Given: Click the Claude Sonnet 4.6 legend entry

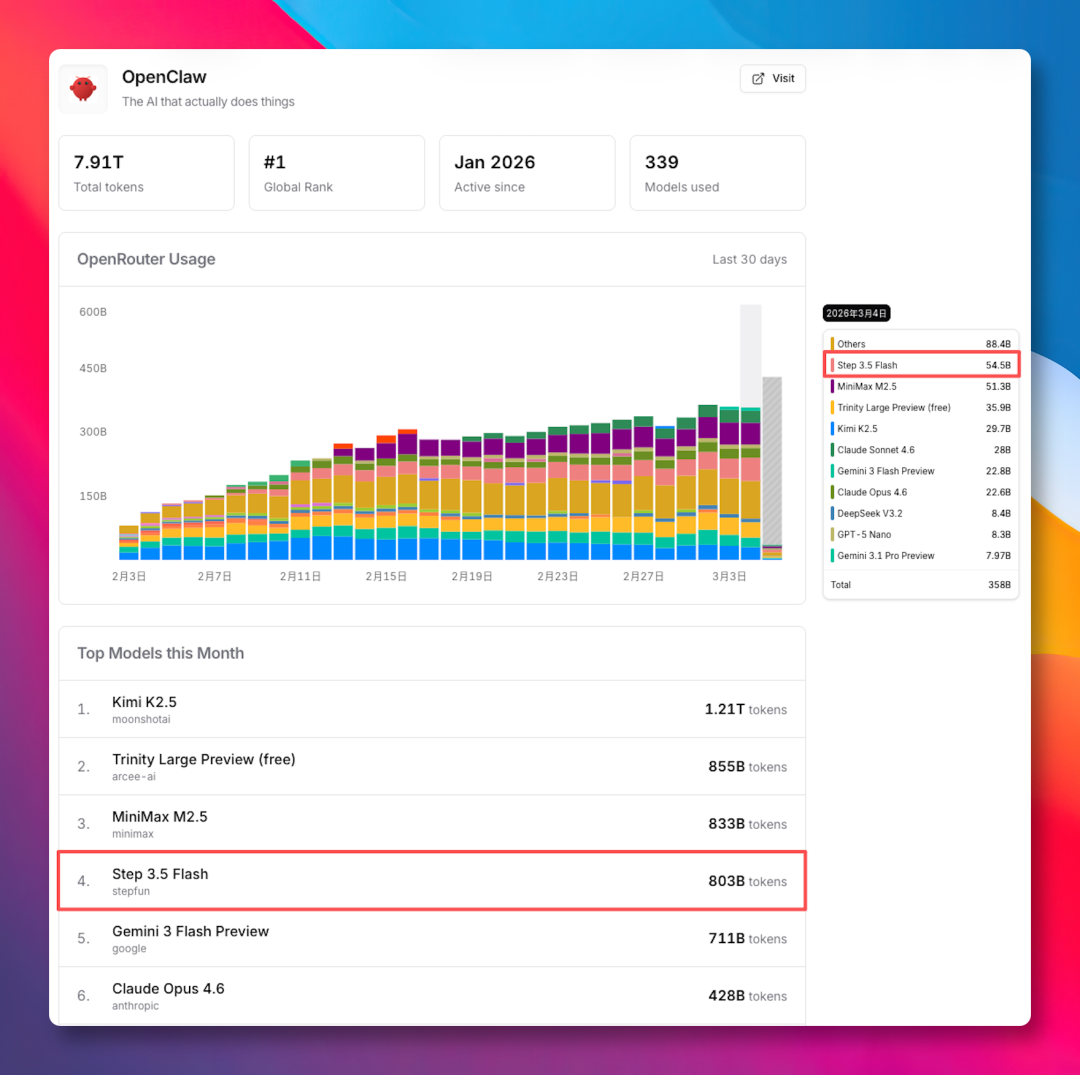Looking at the screenshot, I should [921, 450].
